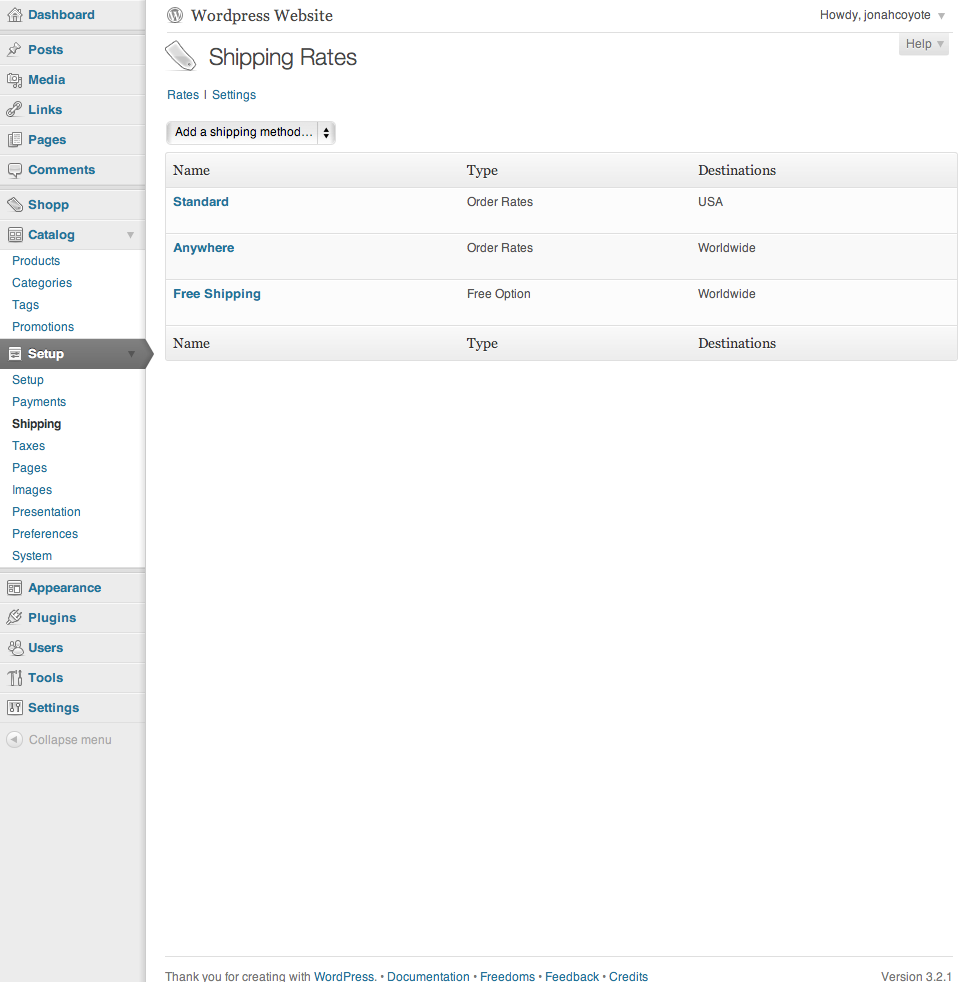Open the Shopp menu

pyautogui.click(x=48, y=205)
